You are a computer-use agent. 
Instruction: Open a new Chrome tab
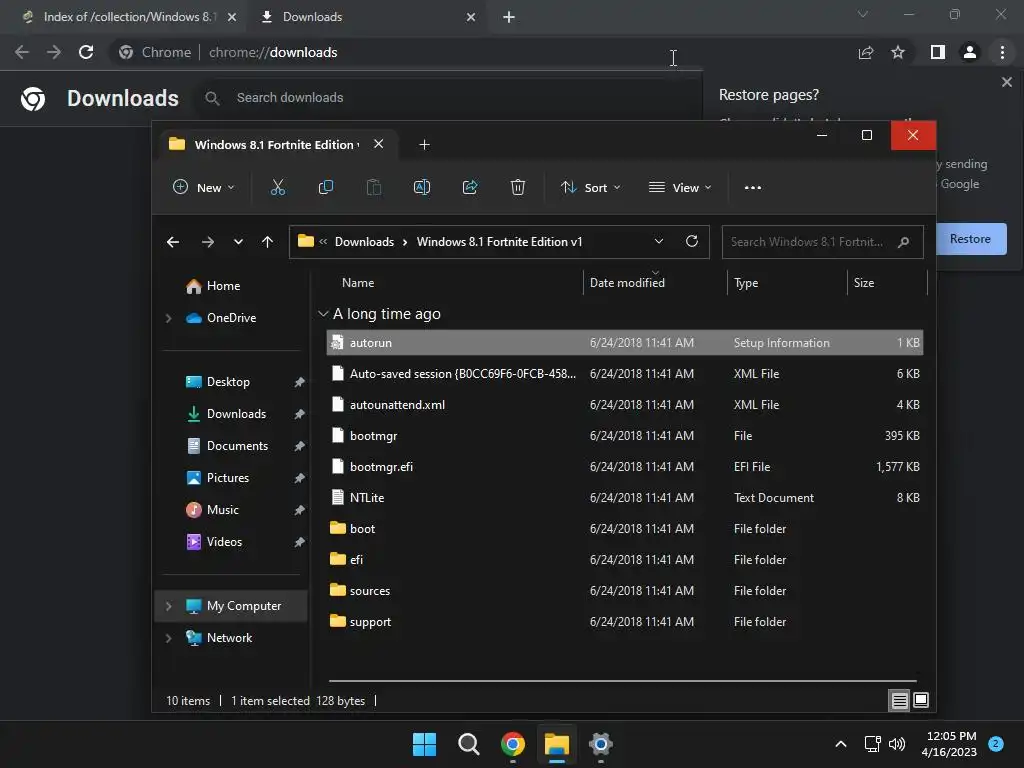tap(509, 17)
